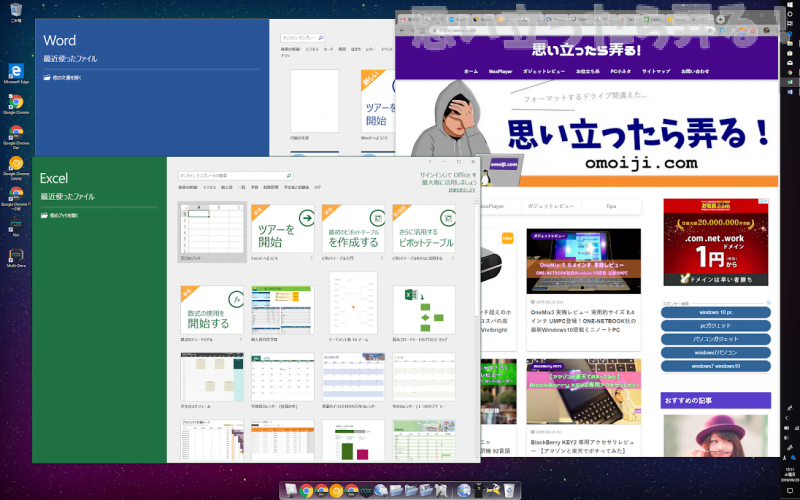The height and width of the screenshot is (500, 800).
Task: Click the search magnifier in Word template box
Action: click(x=321, y=38)
